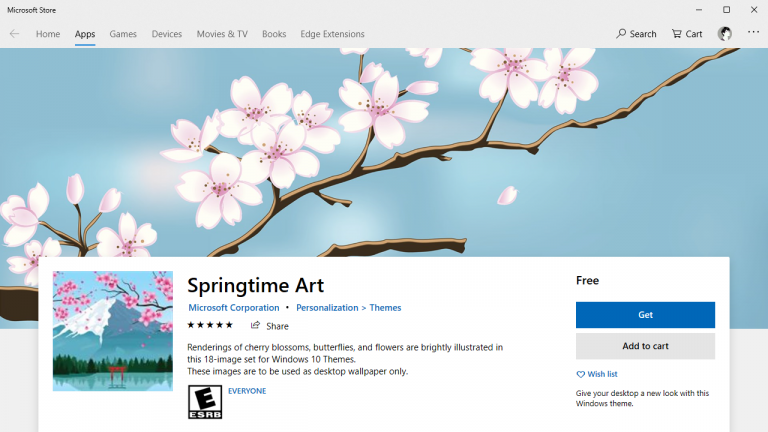
Task: Maximize the Microsoft Store window
Action: pos(726,10)
